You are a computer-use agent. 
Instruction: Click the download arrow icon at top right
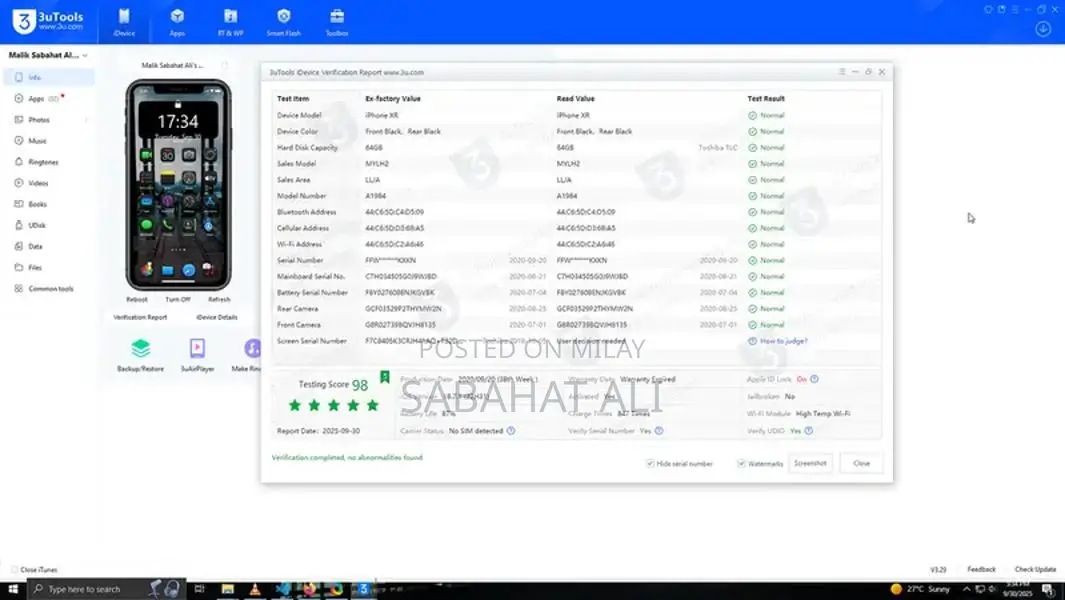click(x=1043, y=29)
